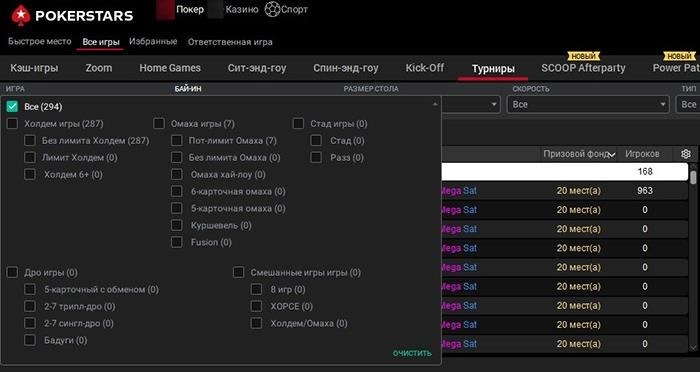Open the Zoom games tab

99,68
